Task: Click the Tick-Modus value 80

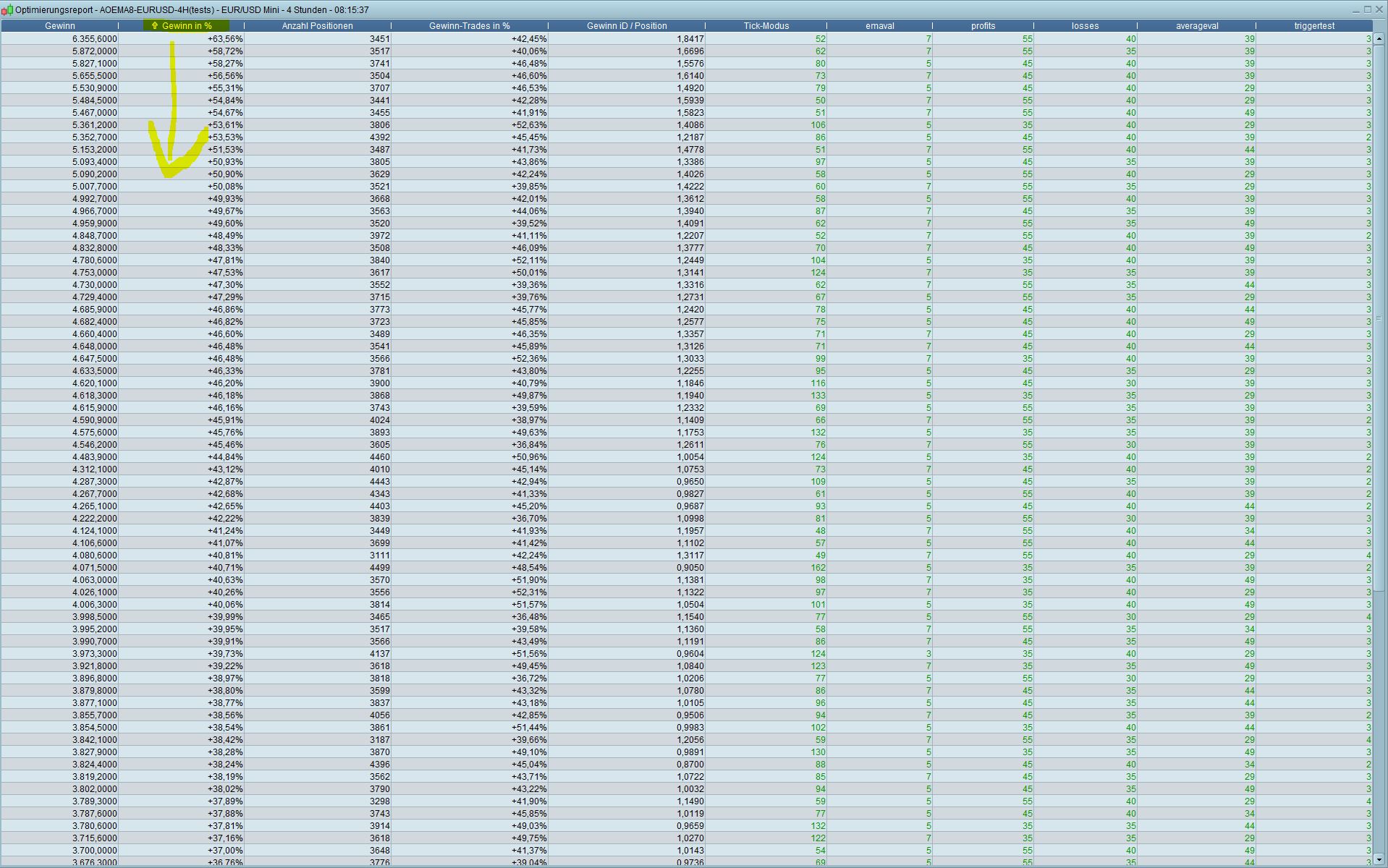Action: pyautogui.click(x=820, y=64)
